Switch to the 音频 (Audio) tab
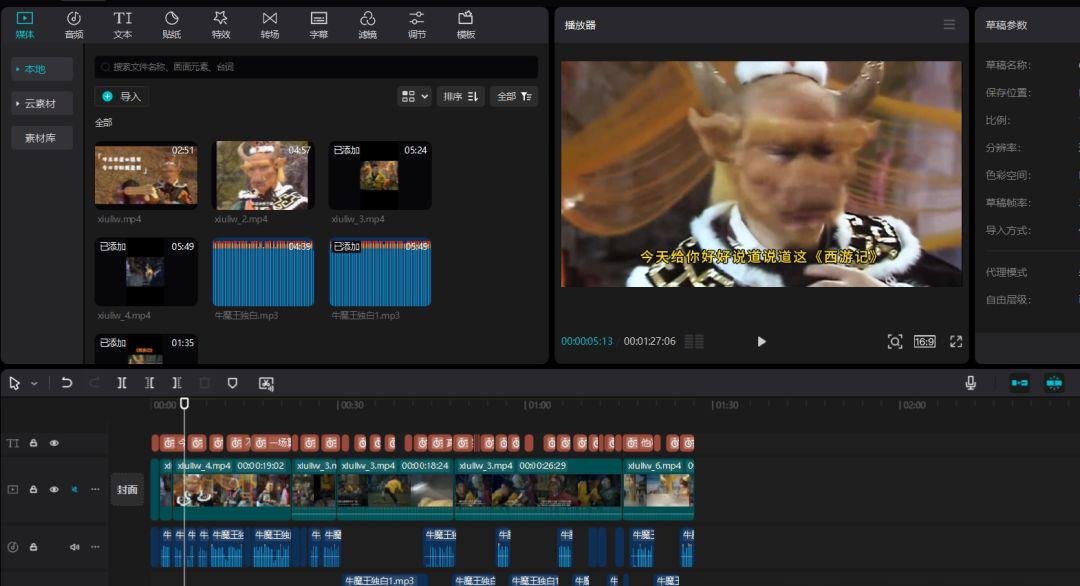The image size is (1080, 586). click(73, 22)
